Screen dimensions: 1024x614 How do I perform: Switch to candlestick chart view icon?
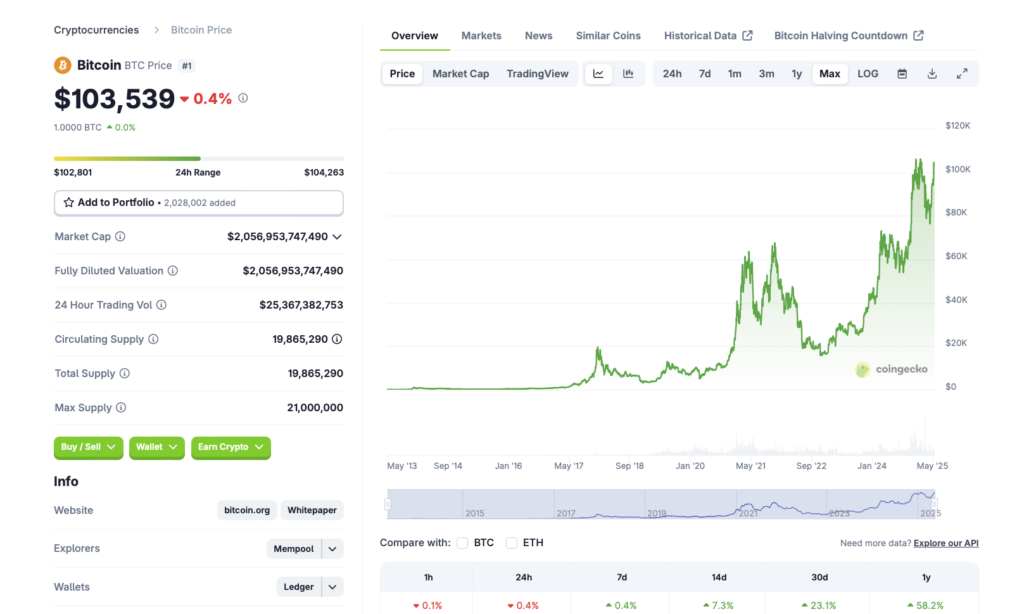pos(628,74)
